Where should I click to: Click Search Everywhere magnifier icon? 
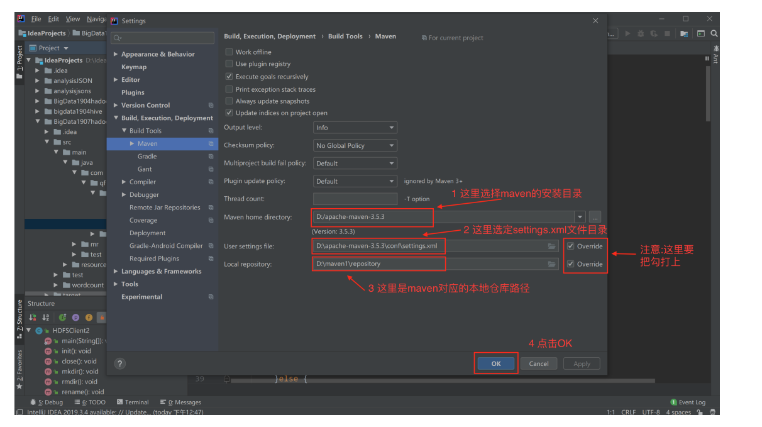tap(714, 34)
